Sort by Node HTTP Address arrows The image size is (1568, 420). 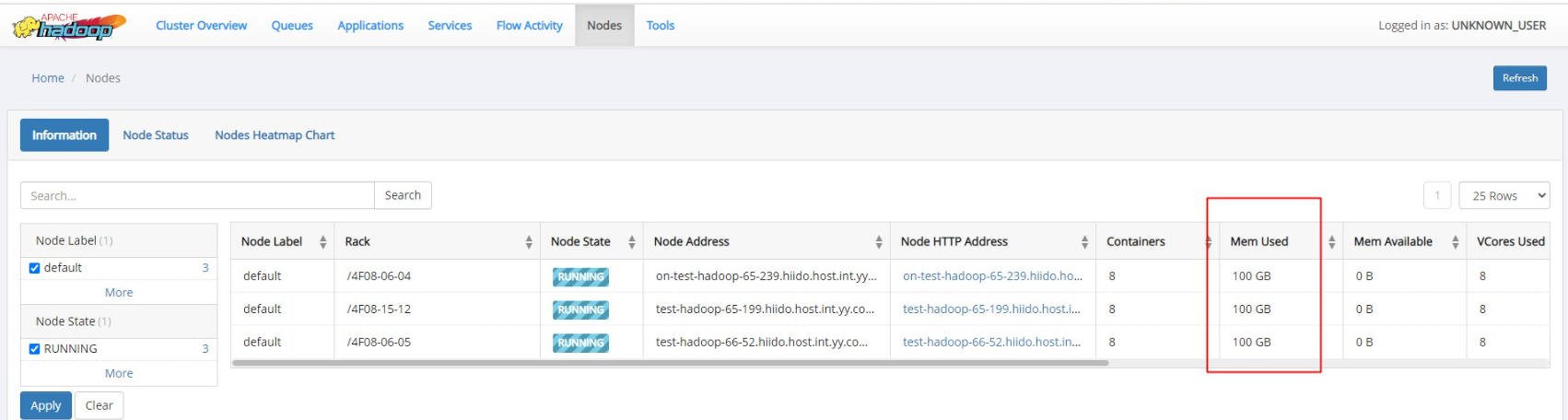[1084, 242]
